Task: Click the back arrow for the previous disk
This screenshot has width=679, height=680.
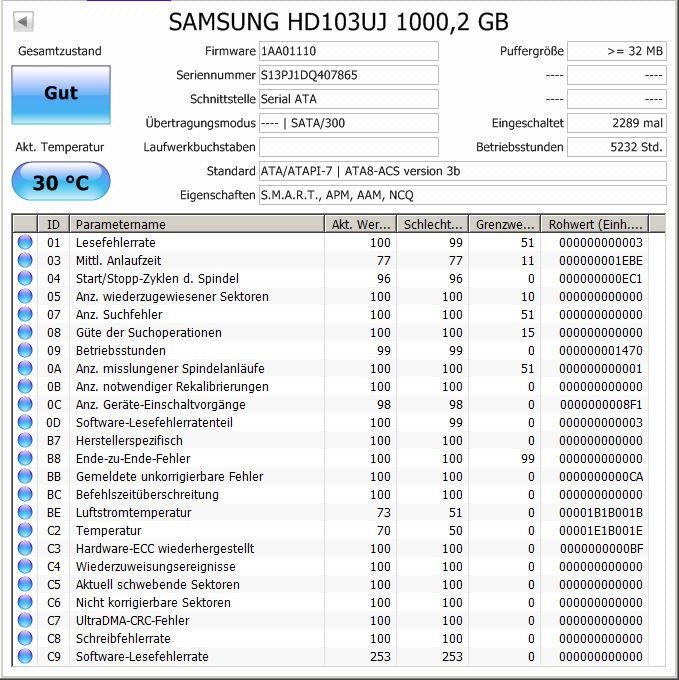Action: [x=23, y=21]
